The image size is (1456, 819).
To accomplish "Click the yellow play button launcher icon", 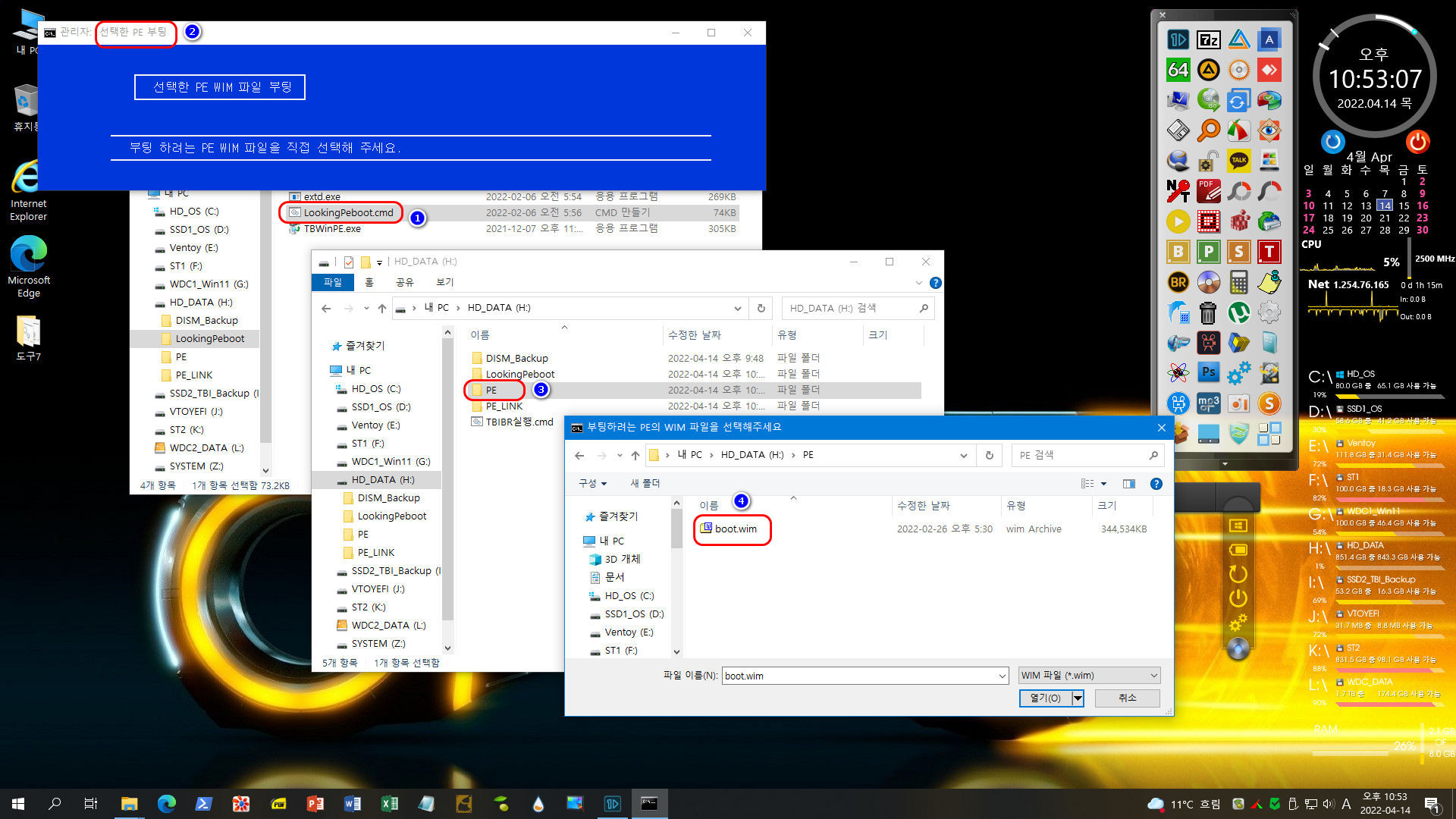I will [1178, 221].
